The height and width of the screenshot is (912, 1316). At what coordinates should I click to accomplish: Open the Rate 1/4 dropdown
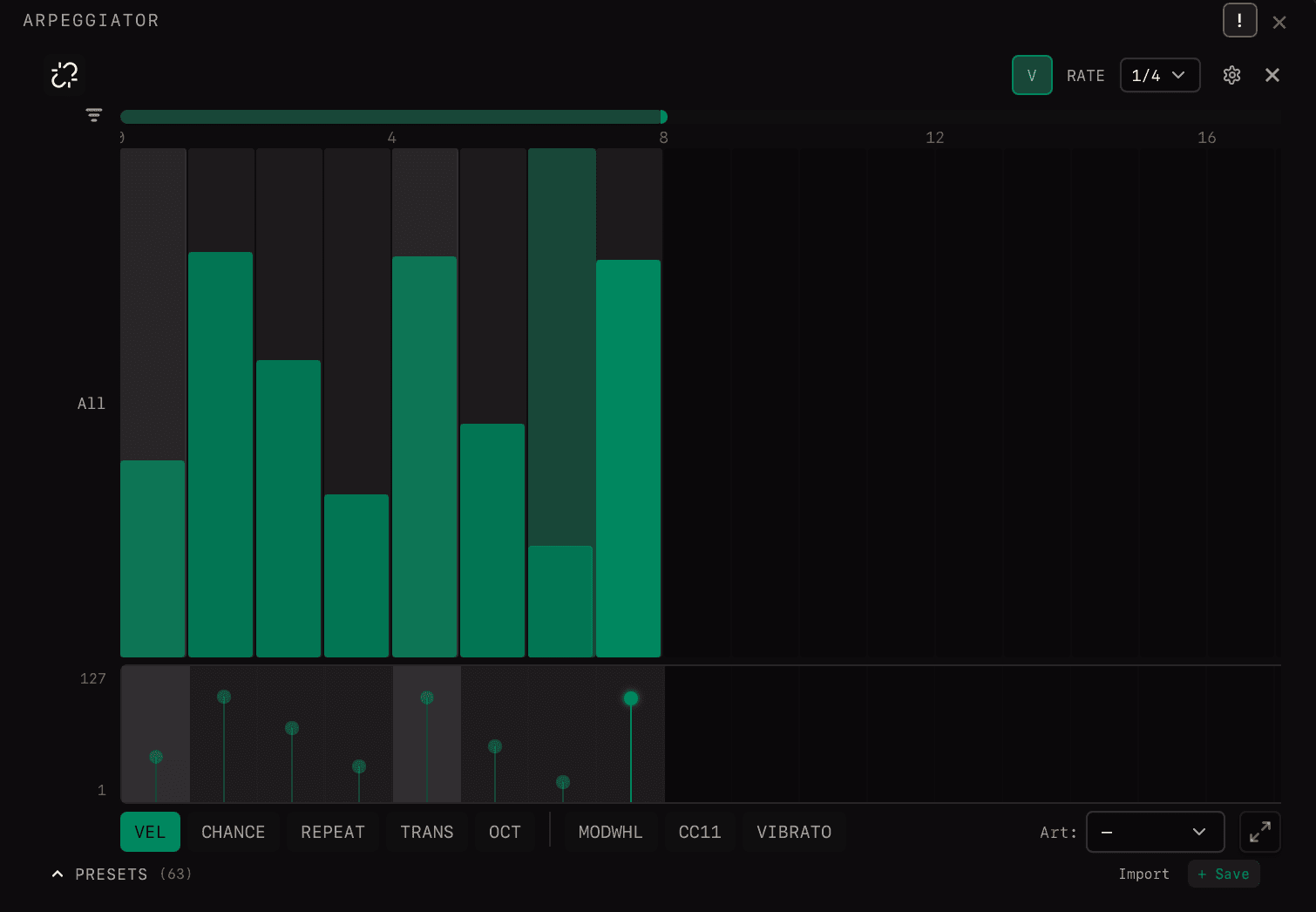[x=1160, y=75]
